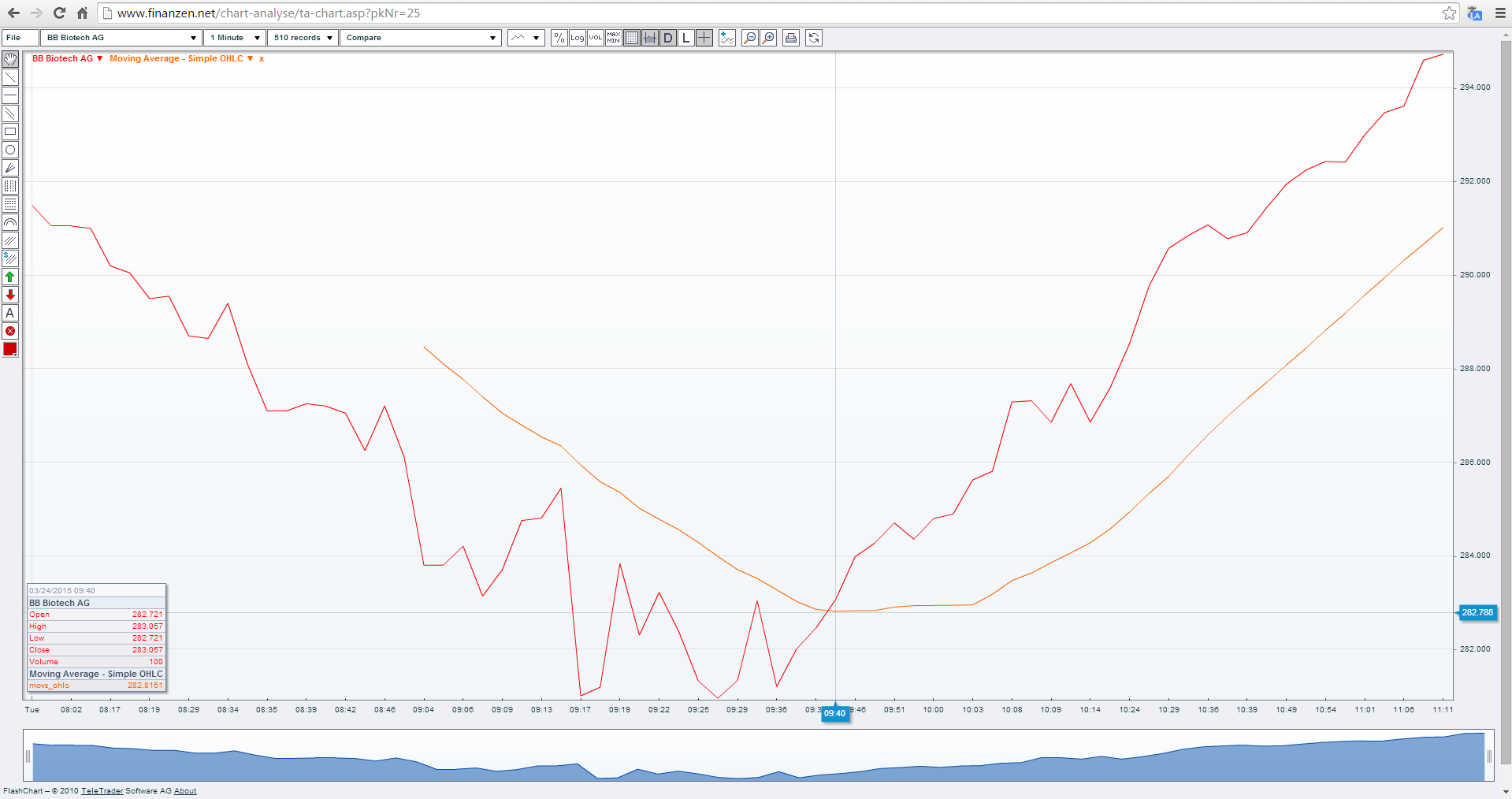Toggle the VOL volume display

[x=596, y=38]
